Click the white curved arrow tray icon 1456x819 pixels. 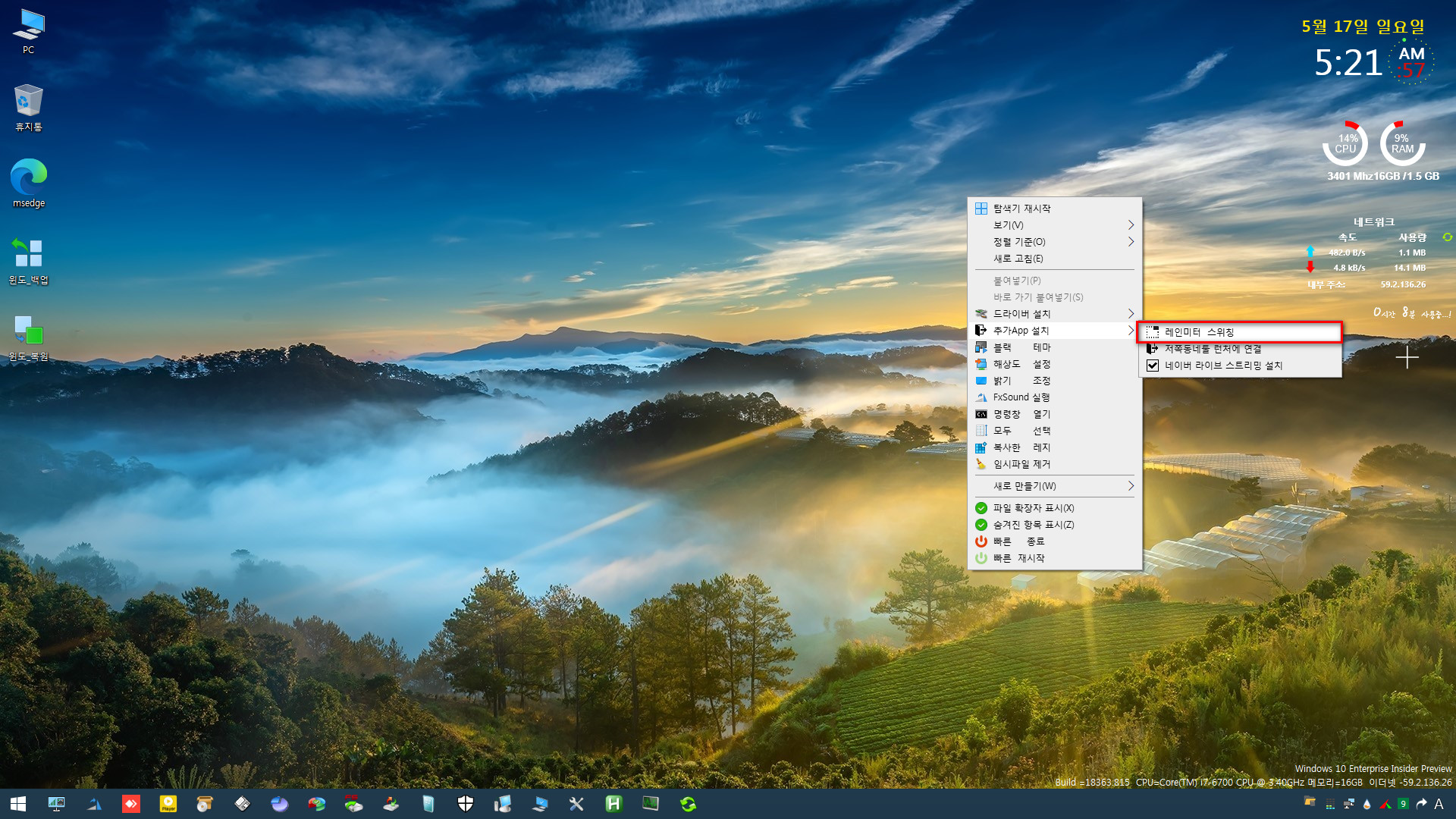tap(1421, 804)
